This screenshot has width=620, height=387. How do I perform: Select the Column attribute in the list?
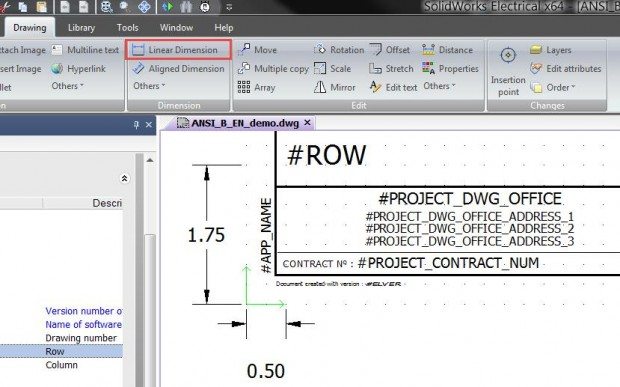[61, 365]
